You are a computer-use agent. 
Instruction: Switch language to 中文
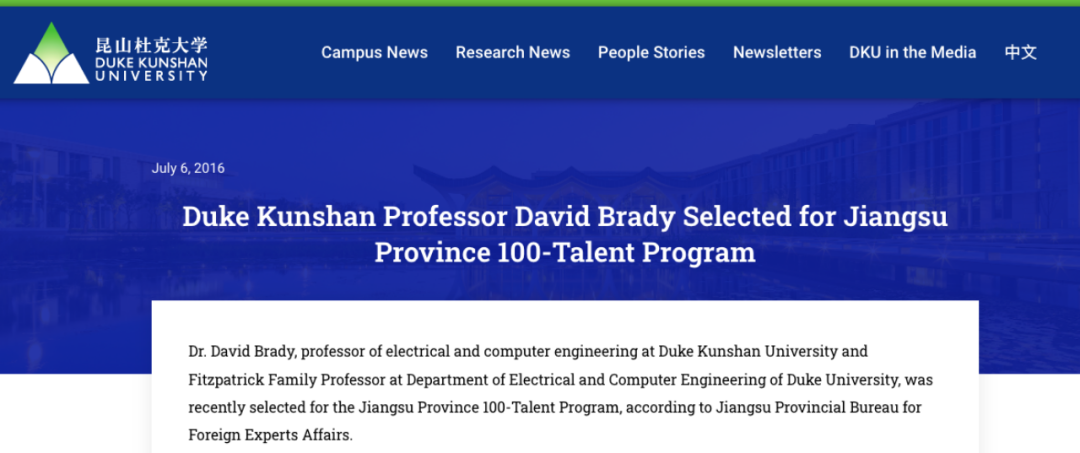[x=1021, y=52]
